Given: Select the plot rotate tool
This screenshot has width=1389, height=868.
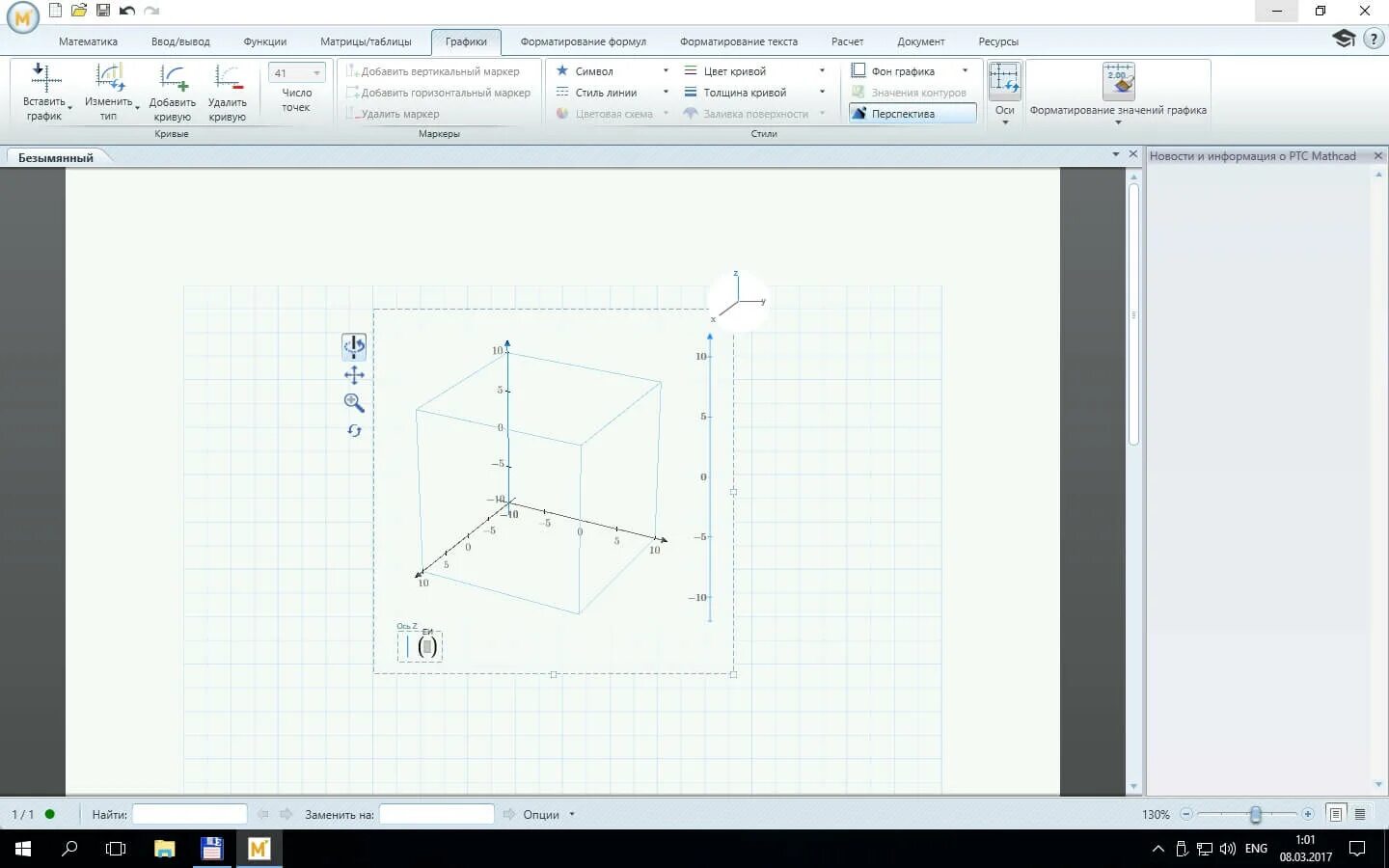Looking at the screenshot, I should coord(354,346).
